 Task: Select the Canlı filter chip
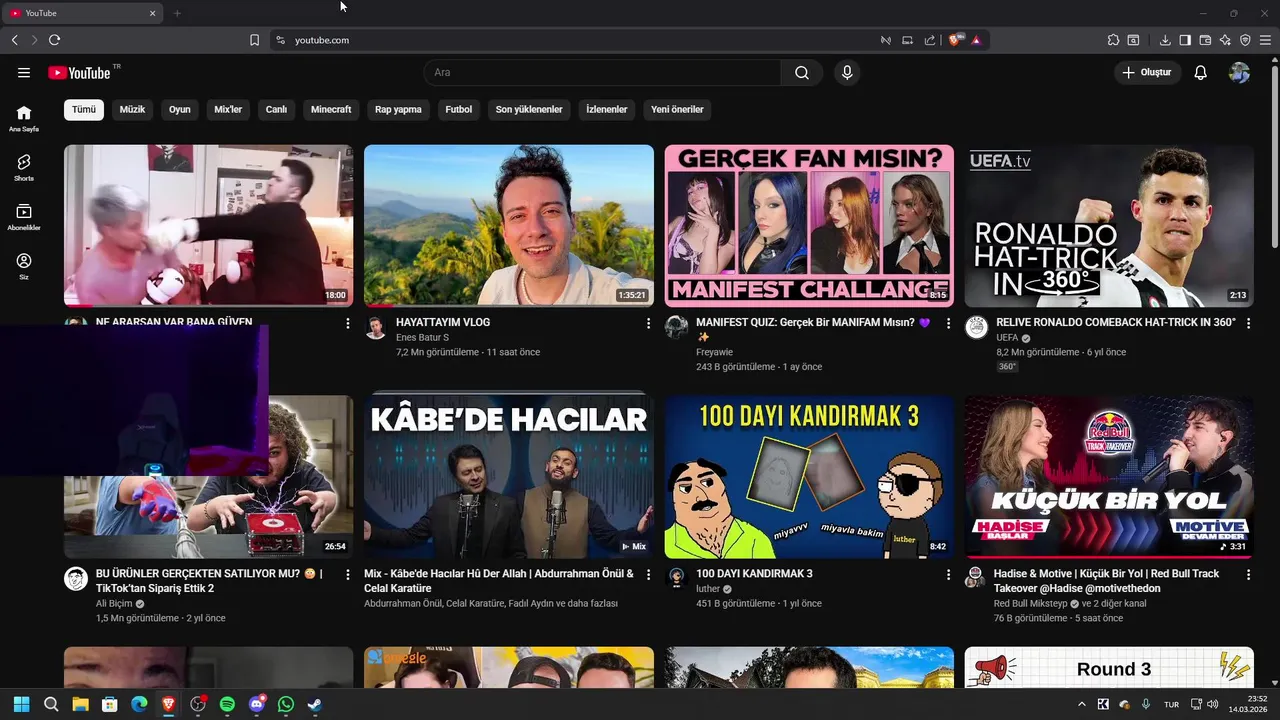[276, 109]
